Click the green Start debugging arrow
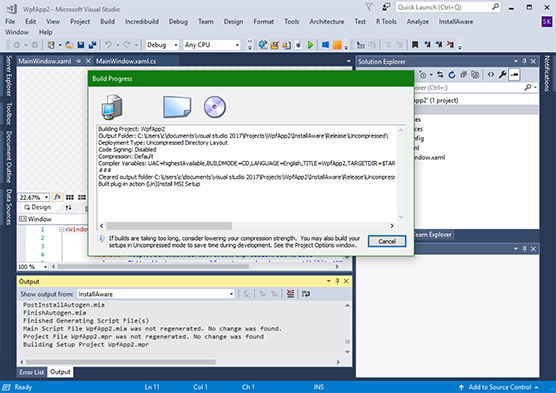This screenshot has width=556, height=393. coord(310,45)
